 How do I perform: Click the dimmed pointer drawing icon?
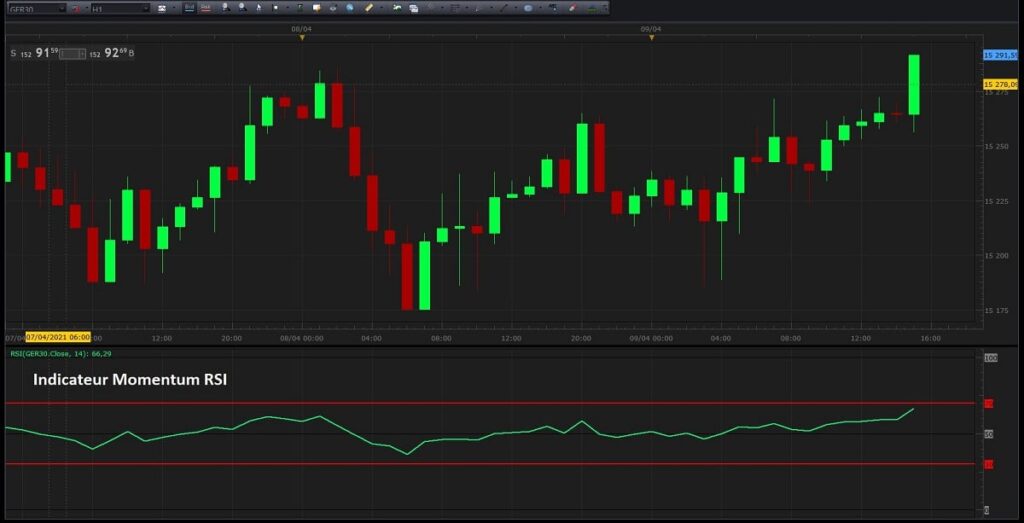477,9
